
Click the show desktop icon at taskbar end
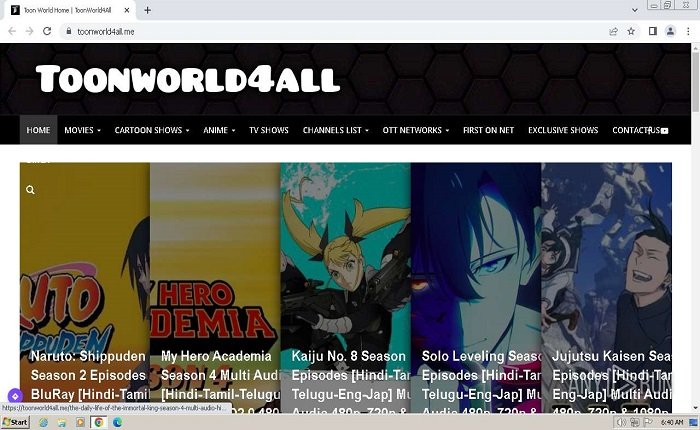(694, 422)
